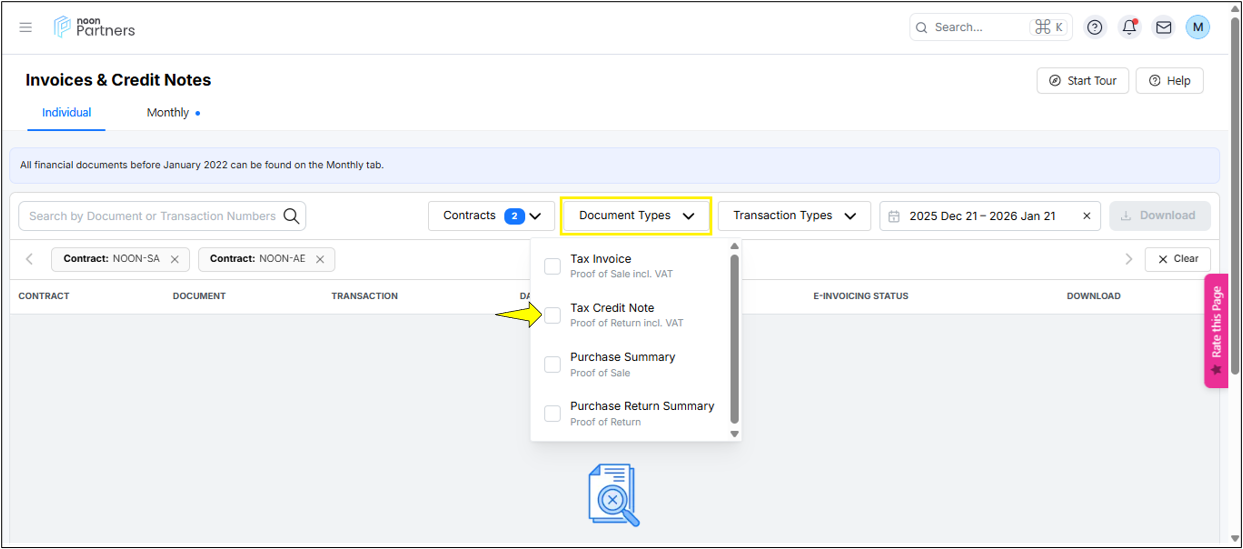Enable the Purchase Summary checkbox

552,364
